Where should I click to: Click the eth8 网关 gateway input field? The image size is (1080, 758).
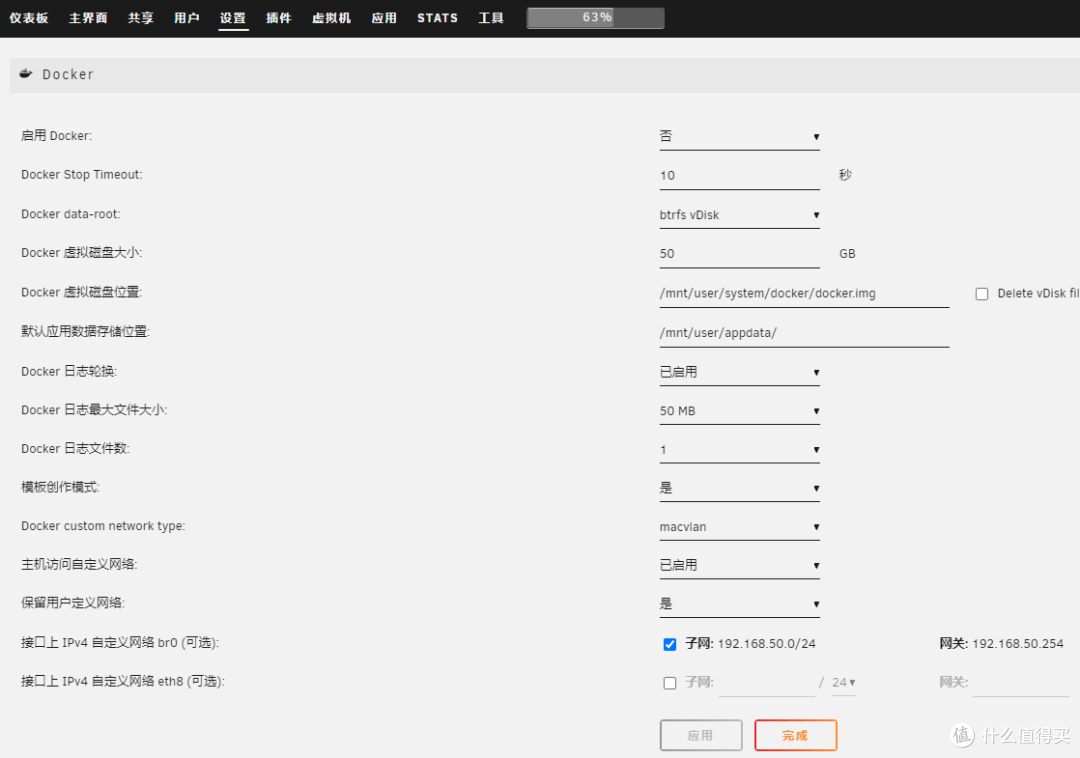pos(1021,683)
